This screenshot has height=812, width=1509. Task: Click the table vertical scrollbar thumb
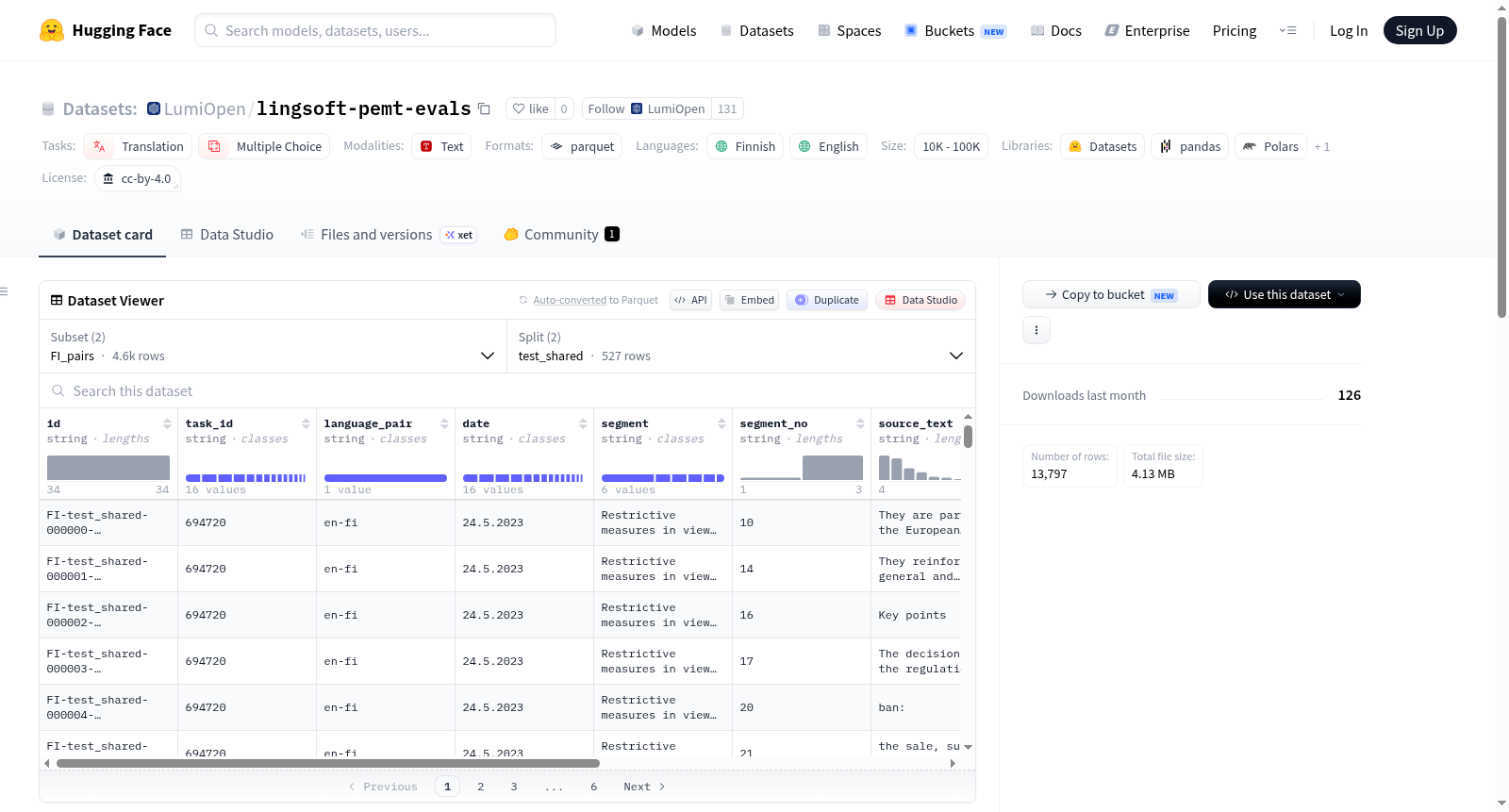coord(968,437)
